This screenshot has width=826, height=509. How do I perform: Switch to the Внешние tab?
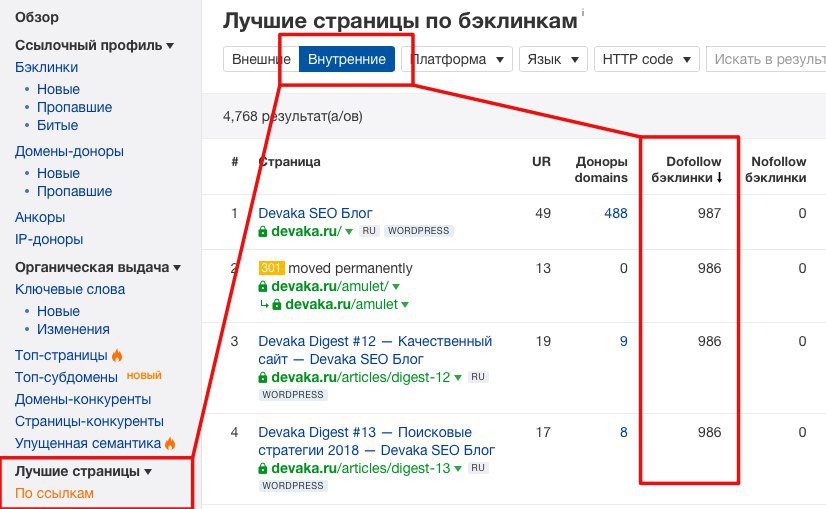(261, 59)
